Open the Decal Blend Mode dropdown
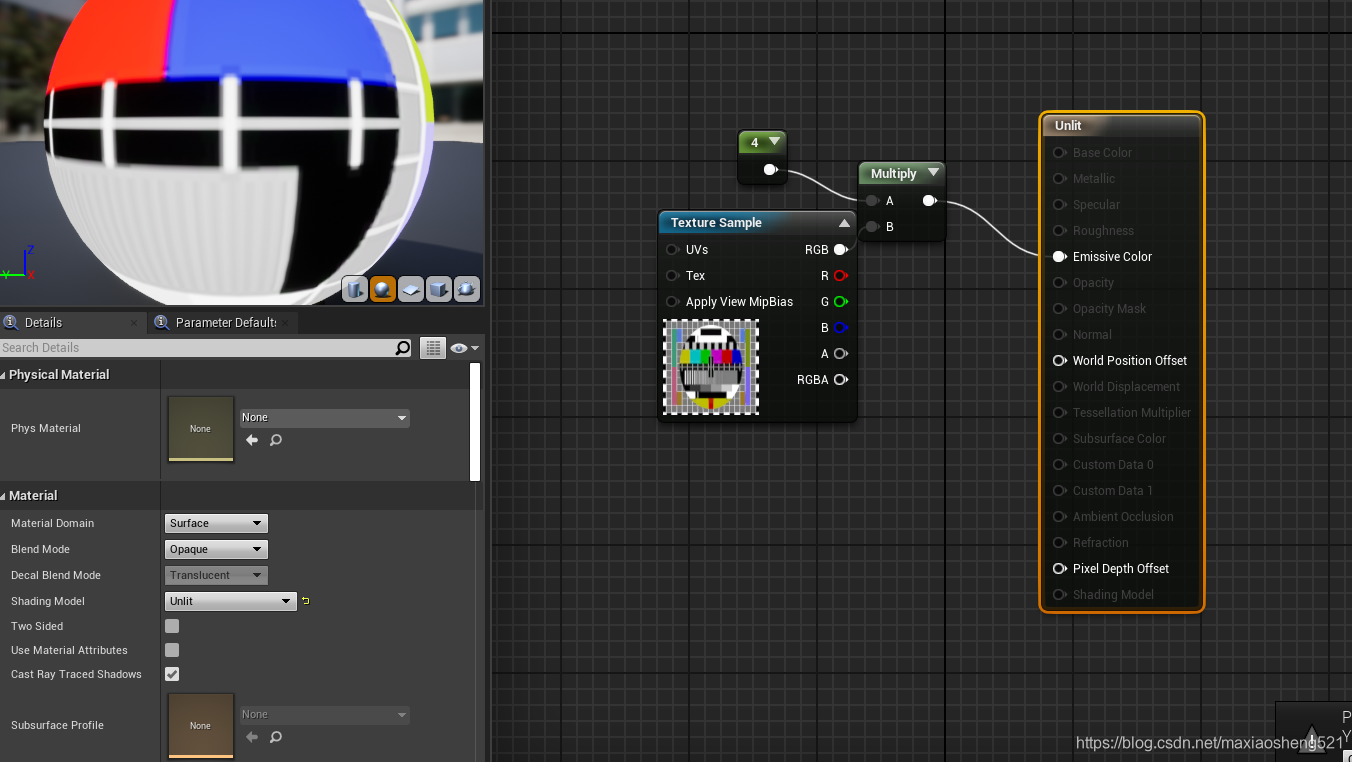The height and width of the screenshot is (762, 1352). pos(216,575)
